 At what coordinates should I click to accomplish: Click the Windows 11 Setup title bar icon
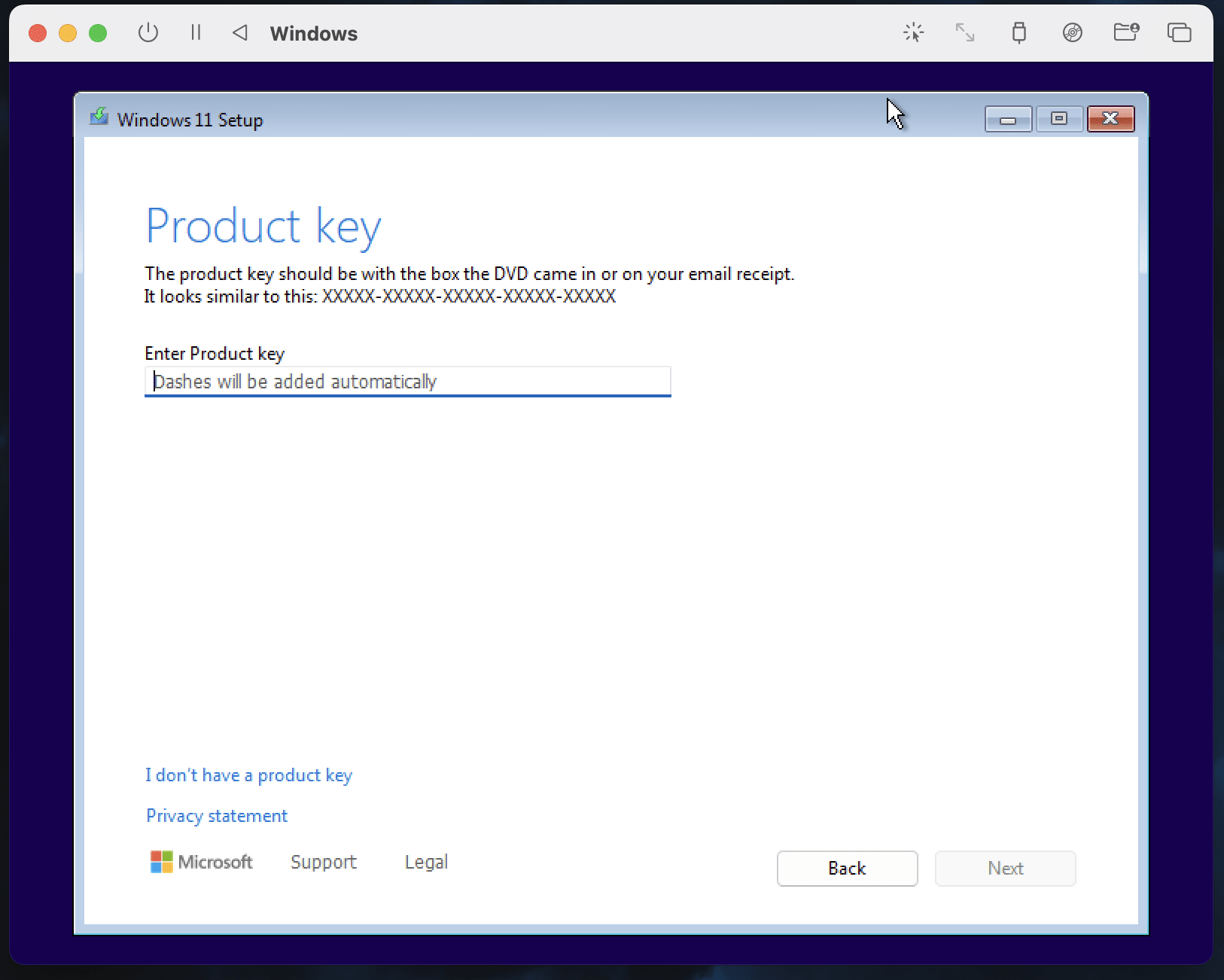click(99, 117)
